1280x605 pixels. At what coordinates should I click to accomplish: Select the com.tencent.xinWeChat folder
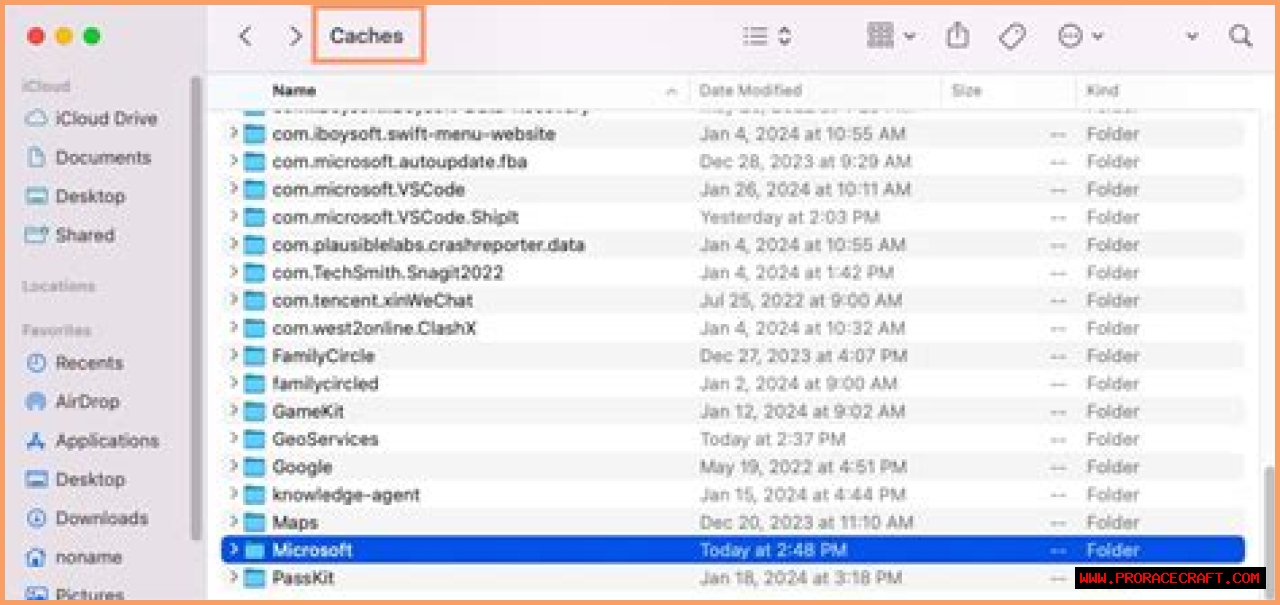[x=372, y=300]
